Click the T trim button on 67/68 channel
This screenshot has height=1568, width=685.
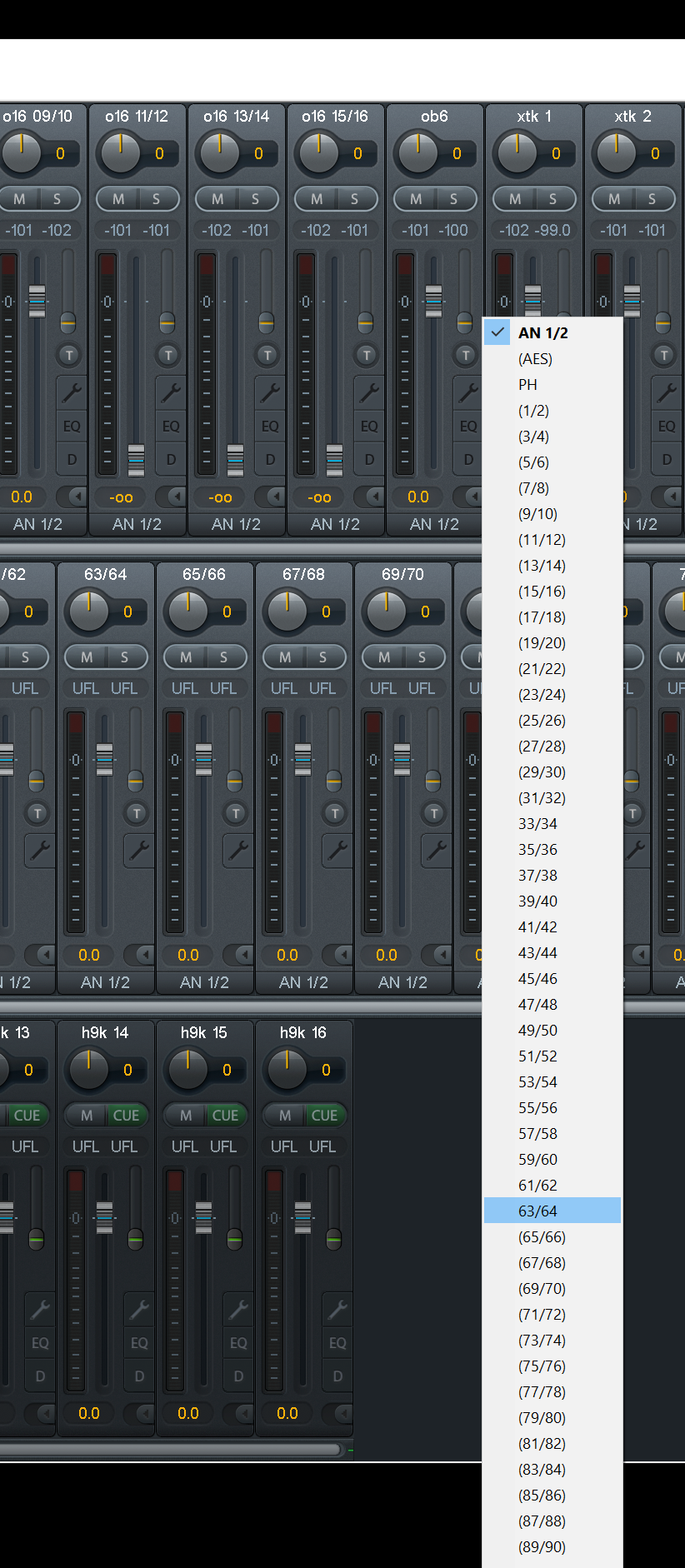tap(335, 813)
